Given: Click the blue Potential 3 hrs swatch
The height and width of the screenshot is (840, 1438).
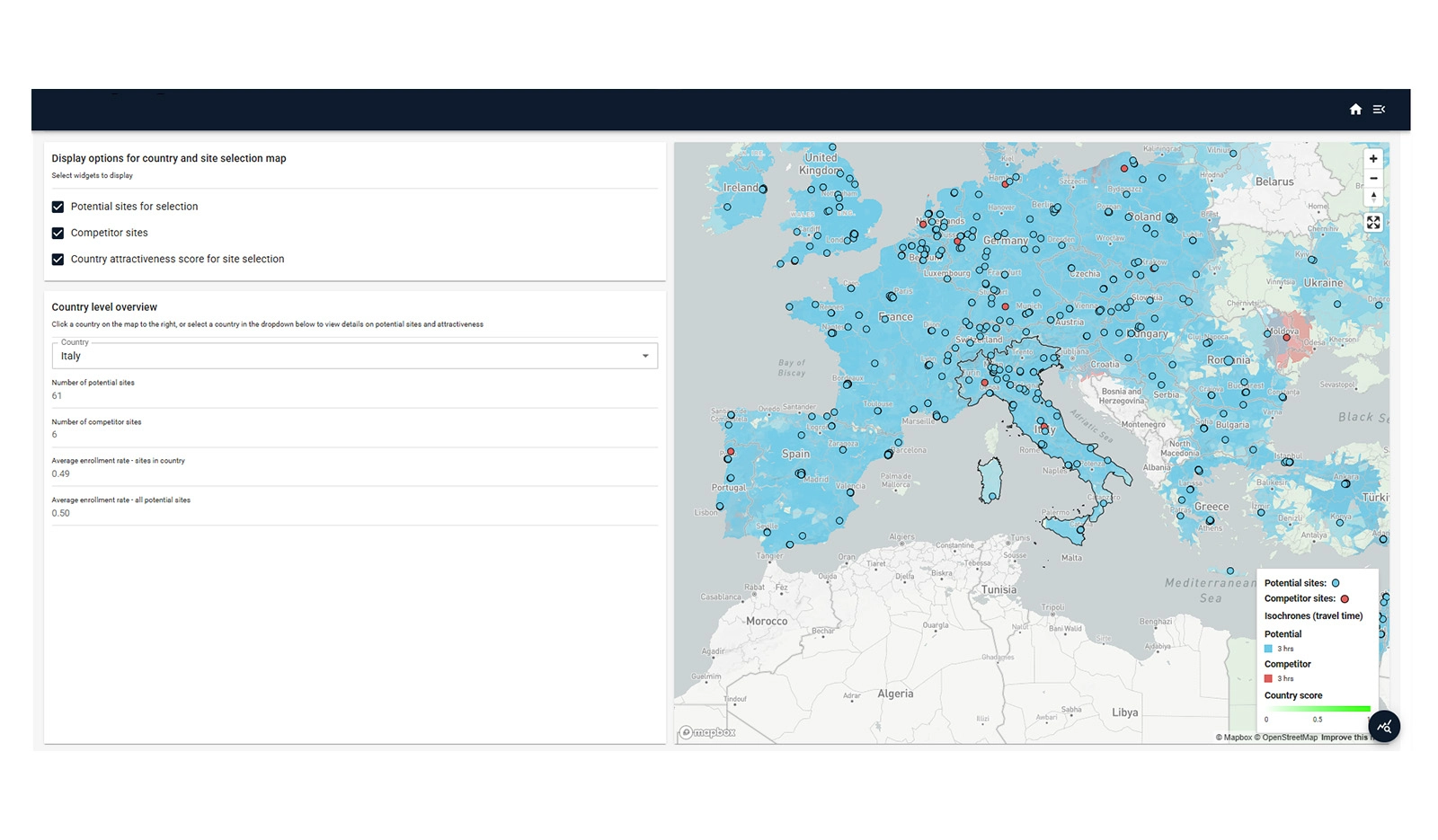Looking at the screenshot, I should 1268,649.
